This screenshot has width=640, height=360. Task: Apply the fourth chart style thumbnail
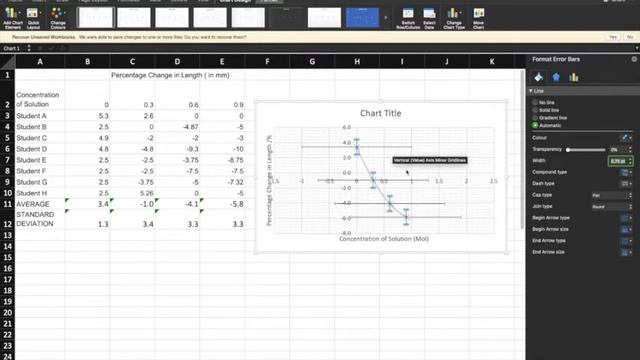pos(210,18)
